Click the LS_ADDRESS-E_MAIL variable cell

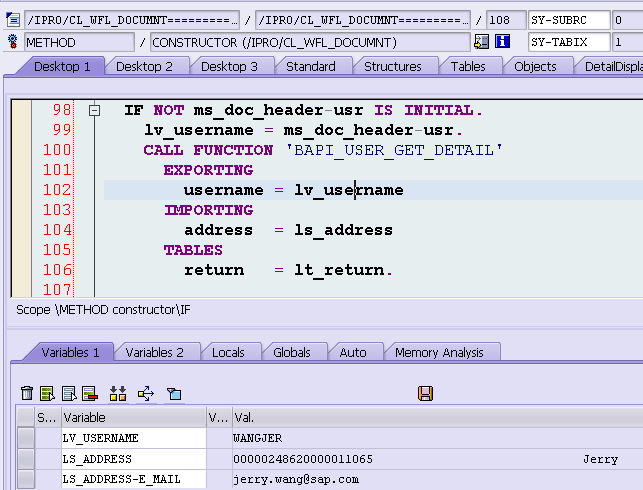coord(134,479)
